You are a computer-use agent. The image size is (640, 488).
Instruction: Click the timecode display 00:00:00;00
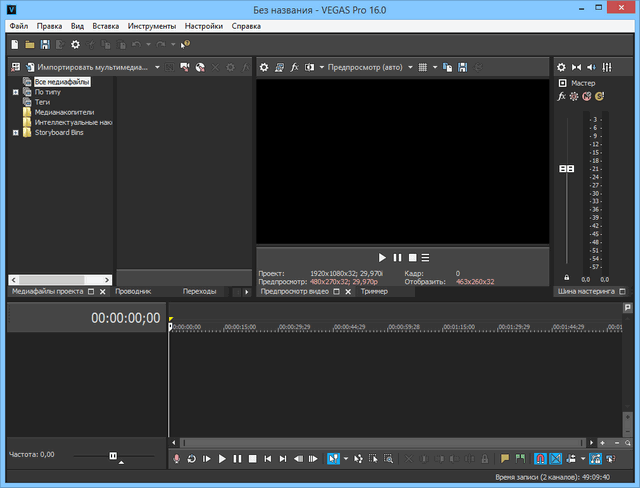coord(125,318)
